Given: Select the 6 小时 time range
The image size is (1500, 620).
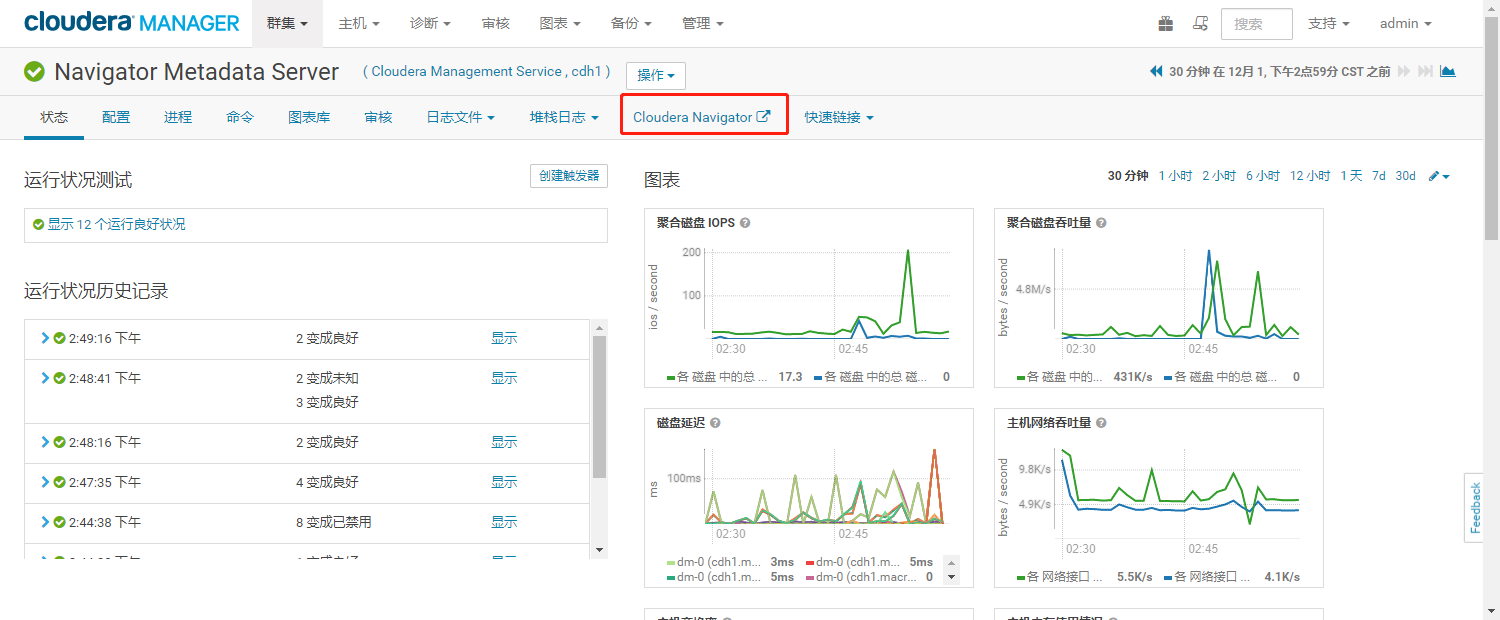Looking at the screenshot, I should click(1263, 176).
